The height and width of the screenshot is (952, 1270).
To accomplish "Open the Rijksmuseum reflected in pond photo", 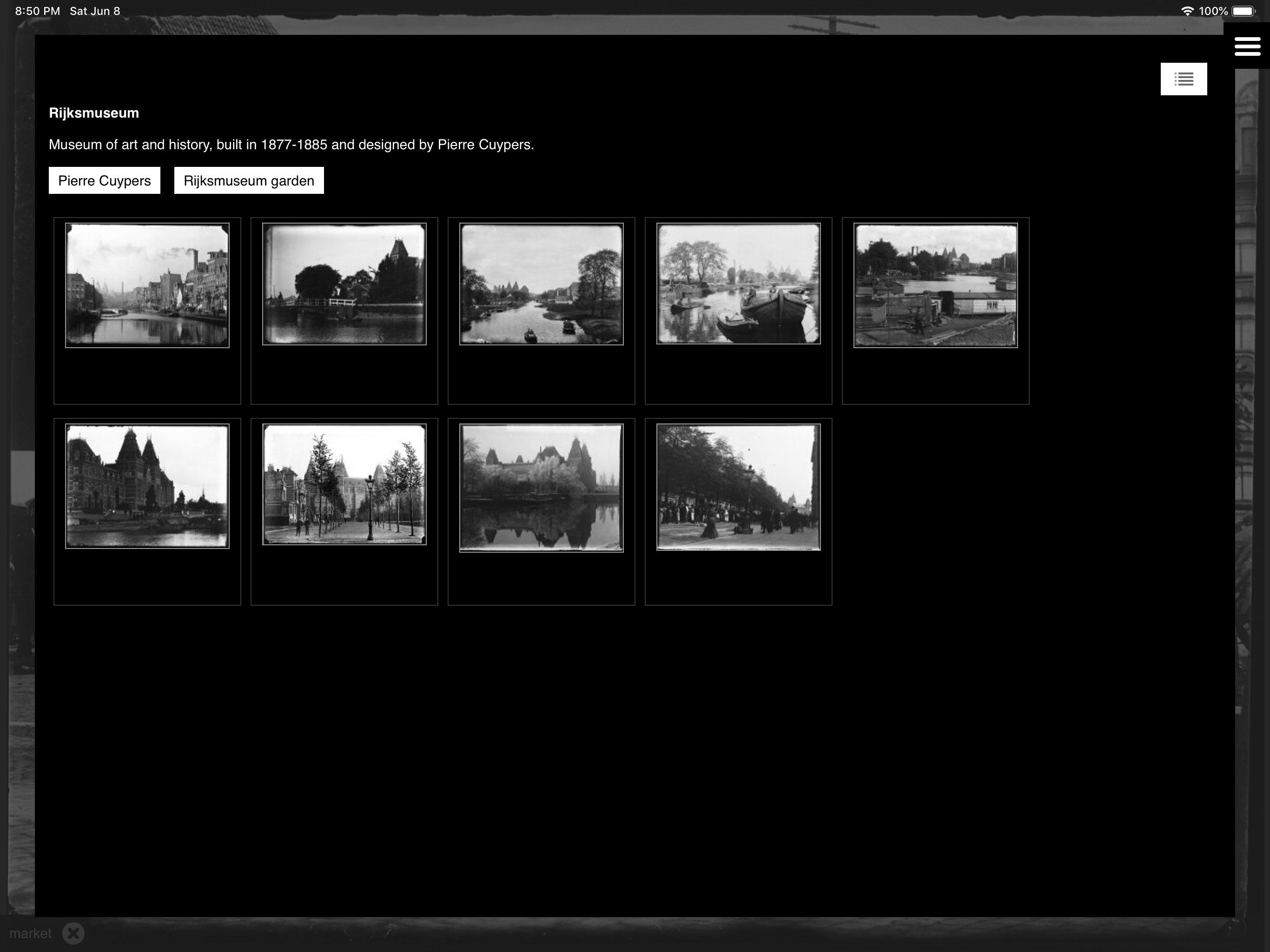I will point(542,488).
